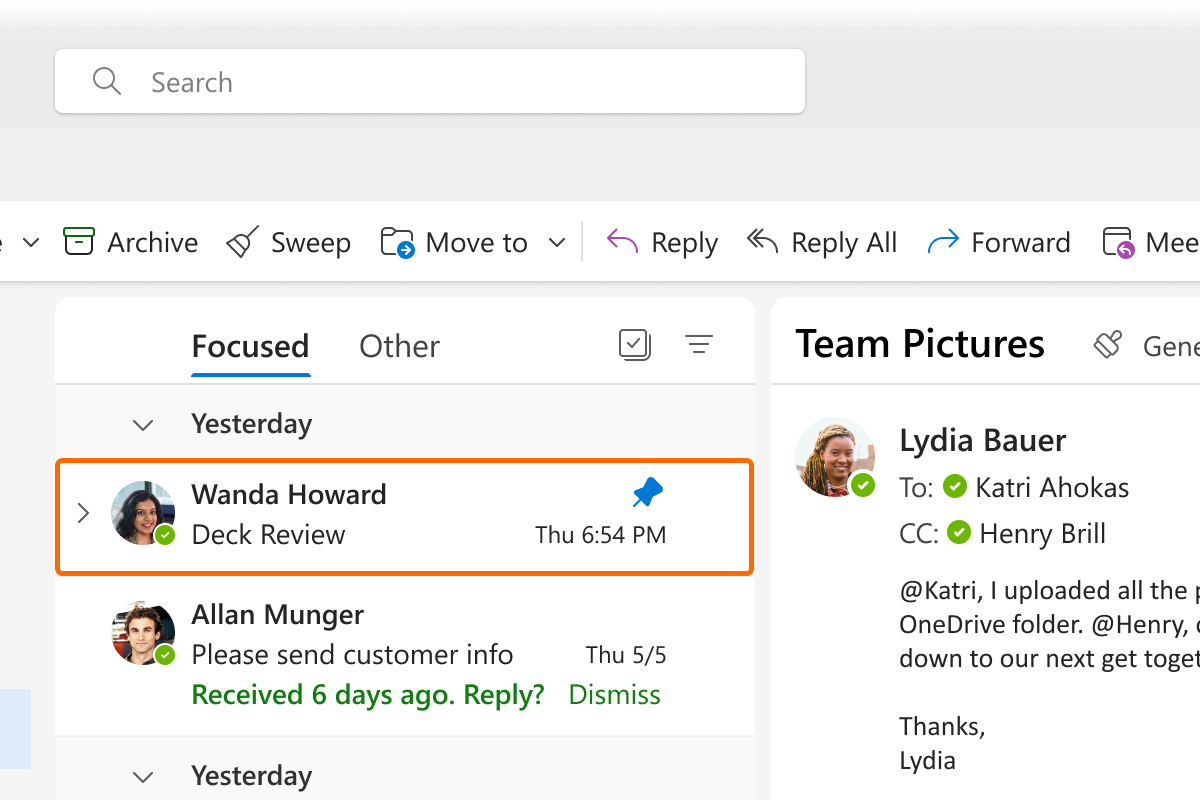Screen dimensions: 1200x800
Task: Expand the Wanda Howard conversation thread
Action: [84, 514]
